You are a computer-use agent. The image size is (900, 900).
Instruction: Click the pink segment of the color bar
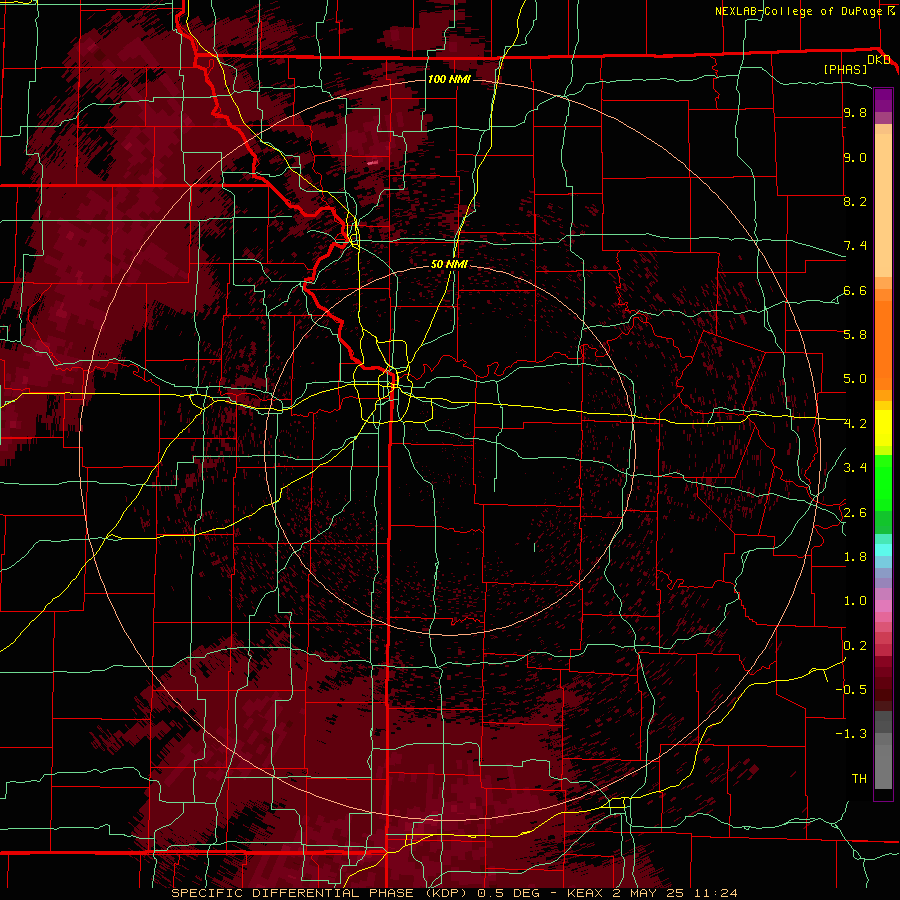coord(883,607)
